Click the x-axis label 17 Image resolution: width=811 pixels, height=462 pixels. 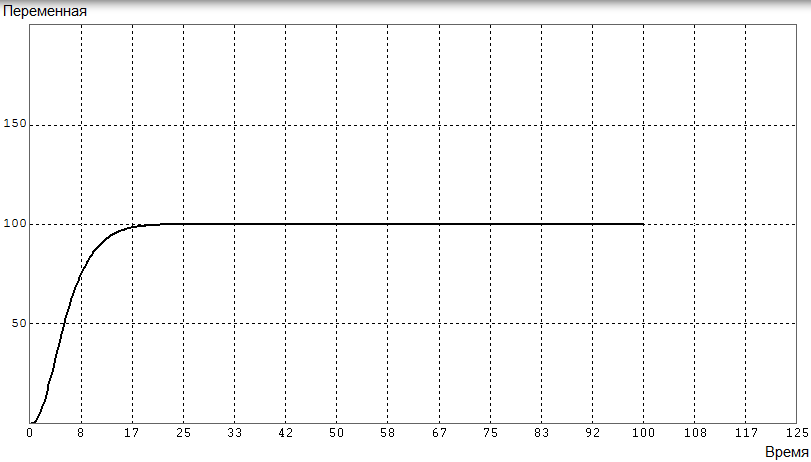click(x=132, y=433)
